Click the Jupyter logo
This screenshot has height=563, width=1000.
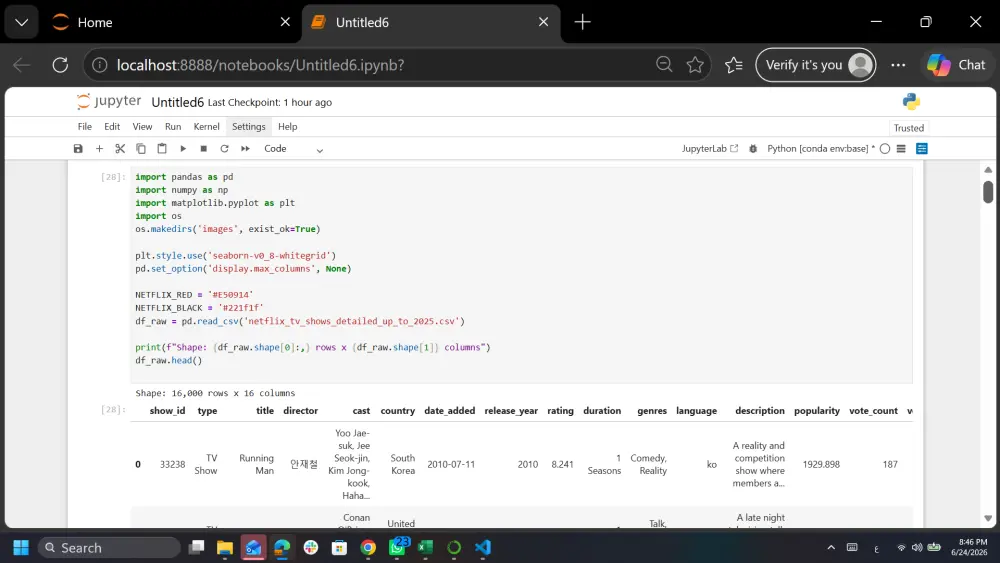(x=109, y=101)
